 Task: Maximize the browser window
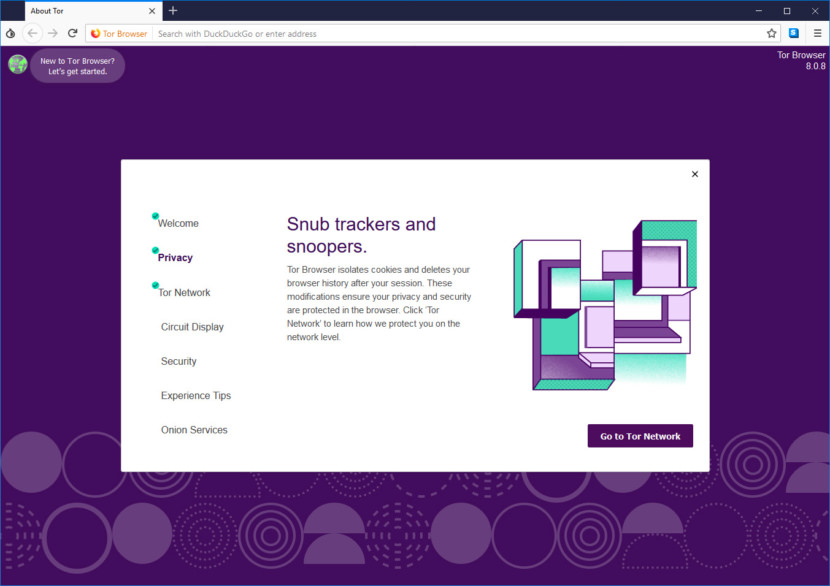tap(787, 11)
